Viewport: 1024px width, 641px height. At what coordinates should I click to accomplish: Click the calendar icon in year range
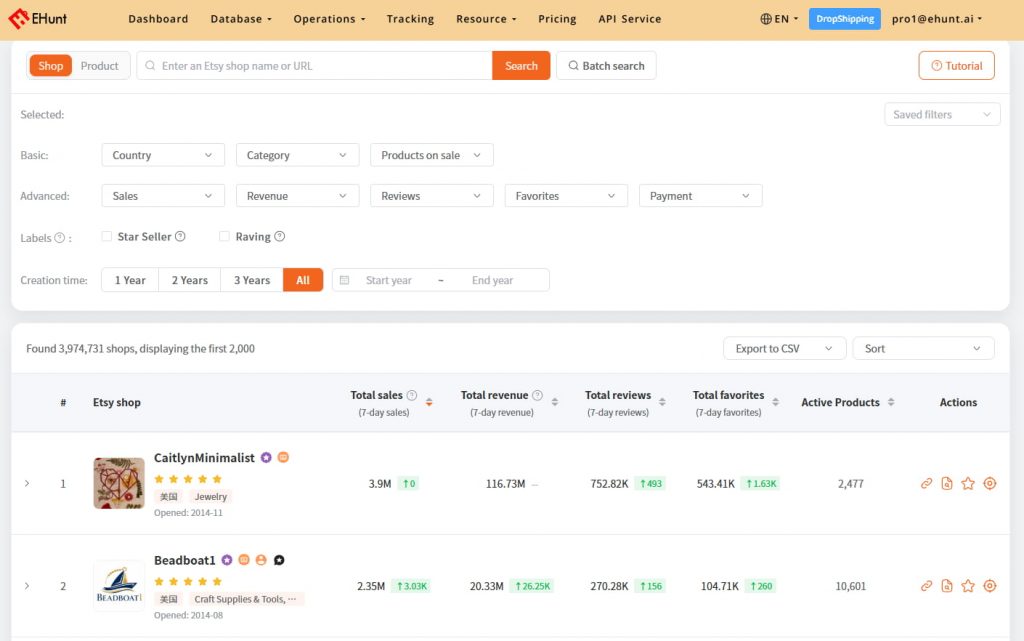(344, 280)
